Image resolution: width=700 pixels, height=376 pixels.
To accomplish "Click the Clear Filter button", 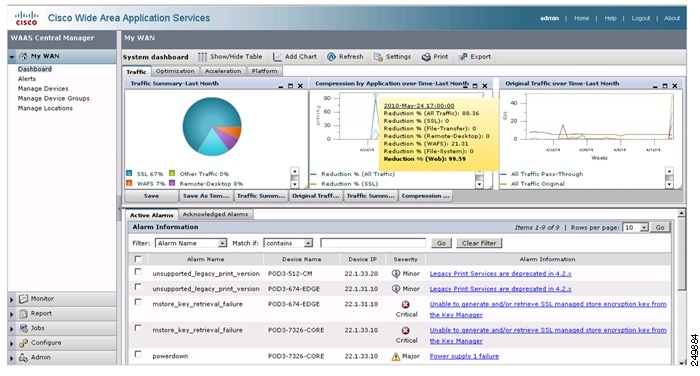I will (479, 243).
